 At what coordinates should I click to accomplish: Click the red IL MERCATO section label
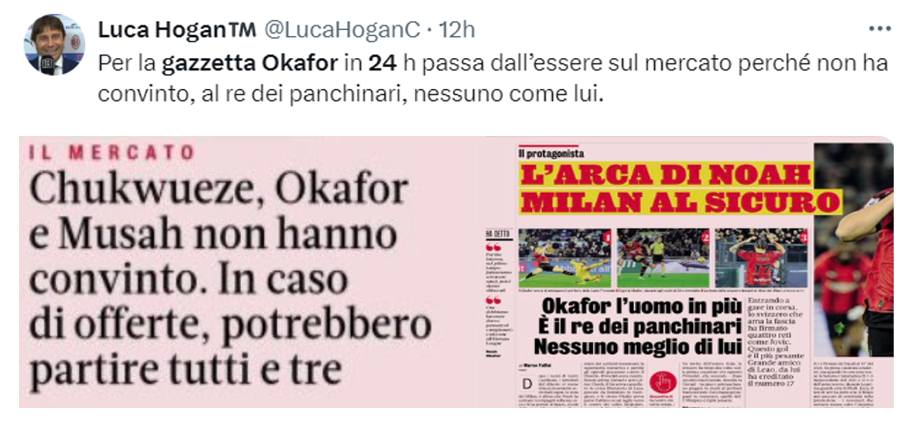(111, 153)
